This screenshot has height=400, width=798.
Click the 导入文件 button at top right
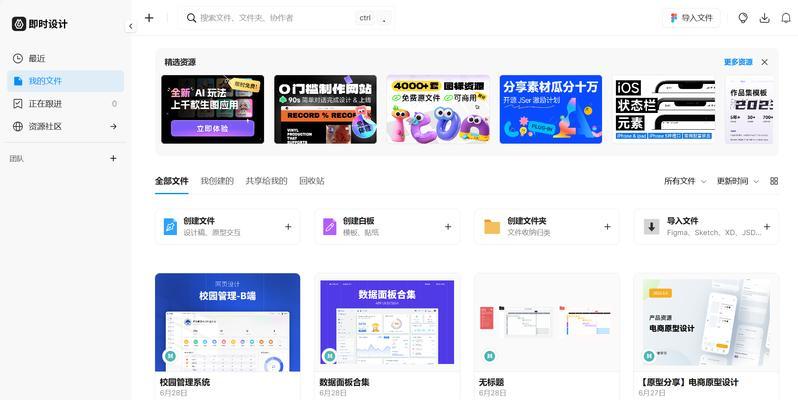[x=691, y=18]
